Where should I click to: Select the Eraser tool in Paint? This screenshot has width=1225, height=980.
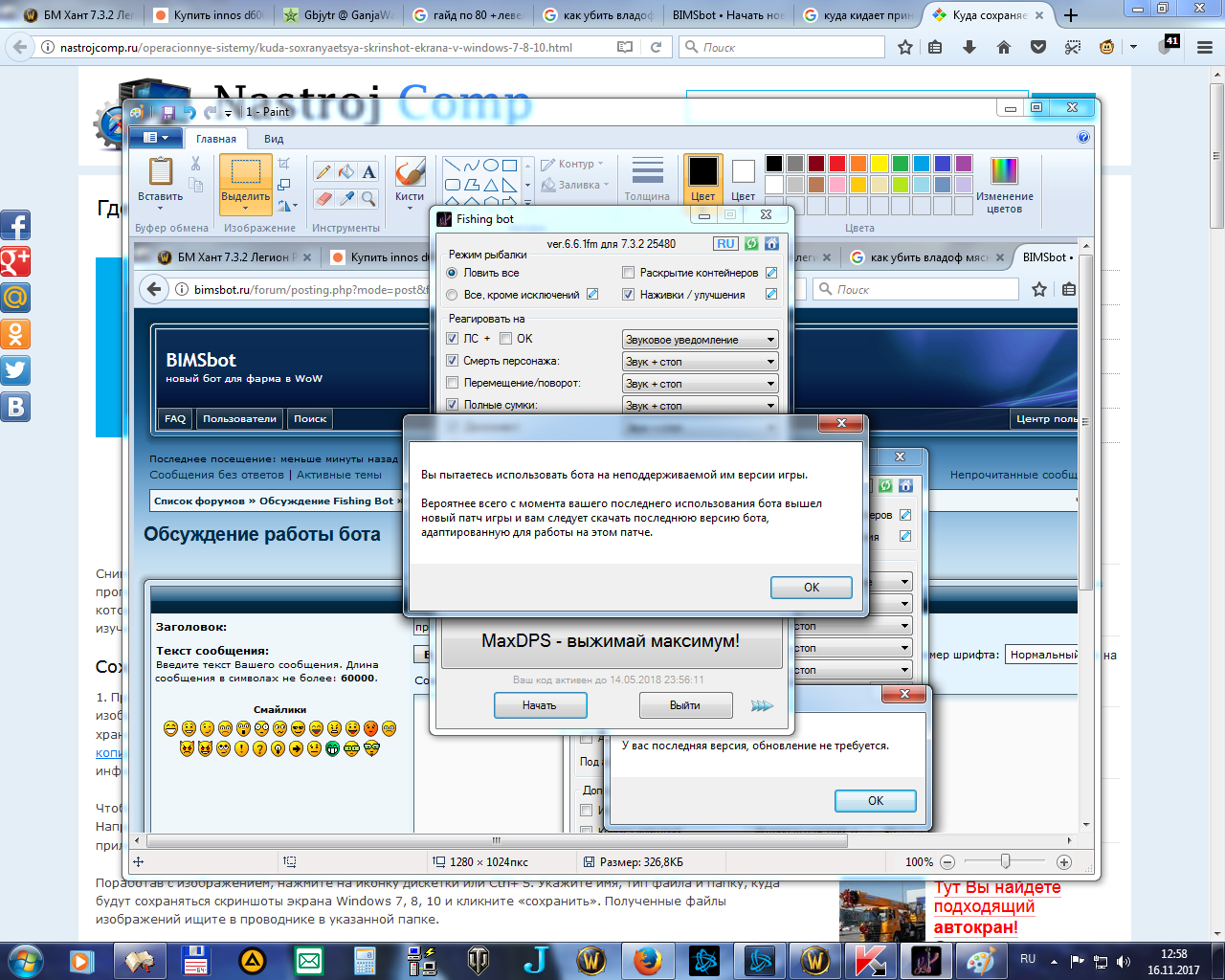(x=323, y=198)
